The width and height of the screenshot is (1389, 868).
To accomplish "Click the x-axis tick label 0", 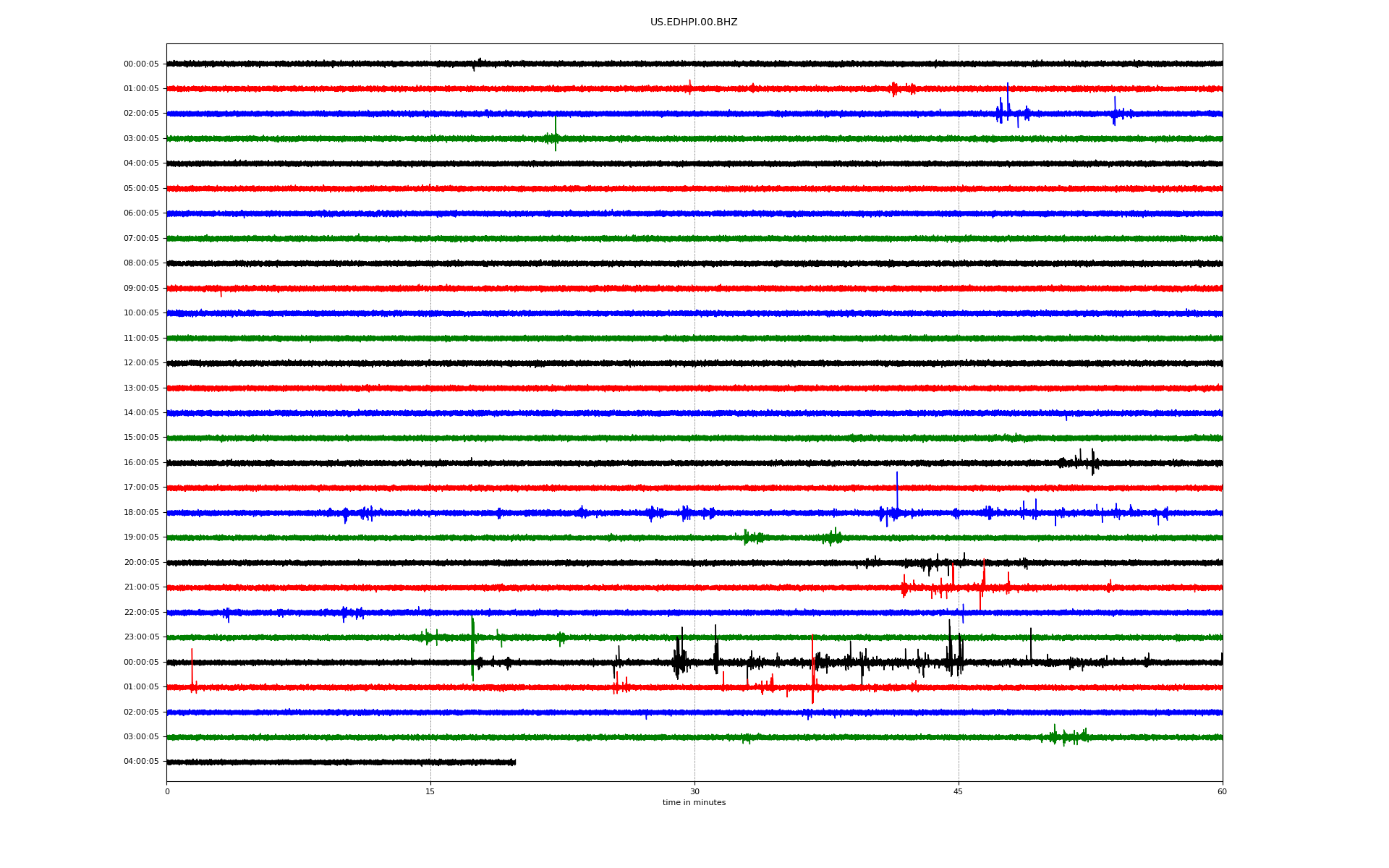I will 167,791.
